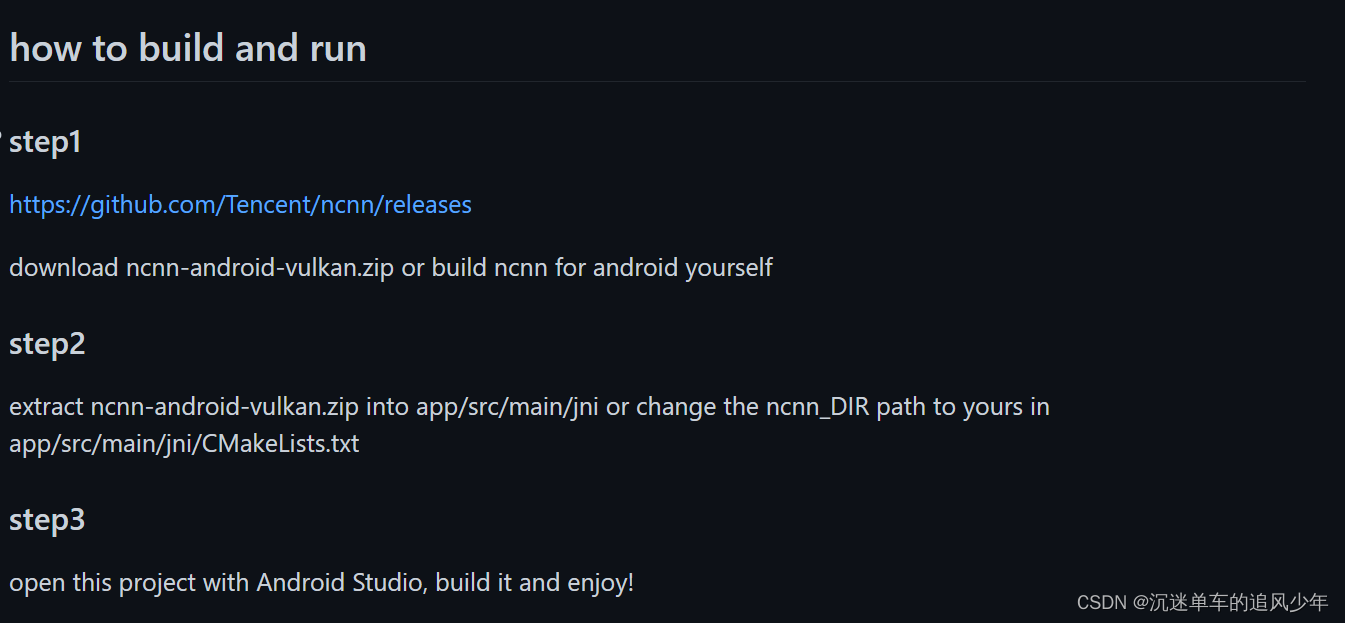Click the step1 heading text
The height and width of the screenshot is (623, 1345).
[45, 143]
